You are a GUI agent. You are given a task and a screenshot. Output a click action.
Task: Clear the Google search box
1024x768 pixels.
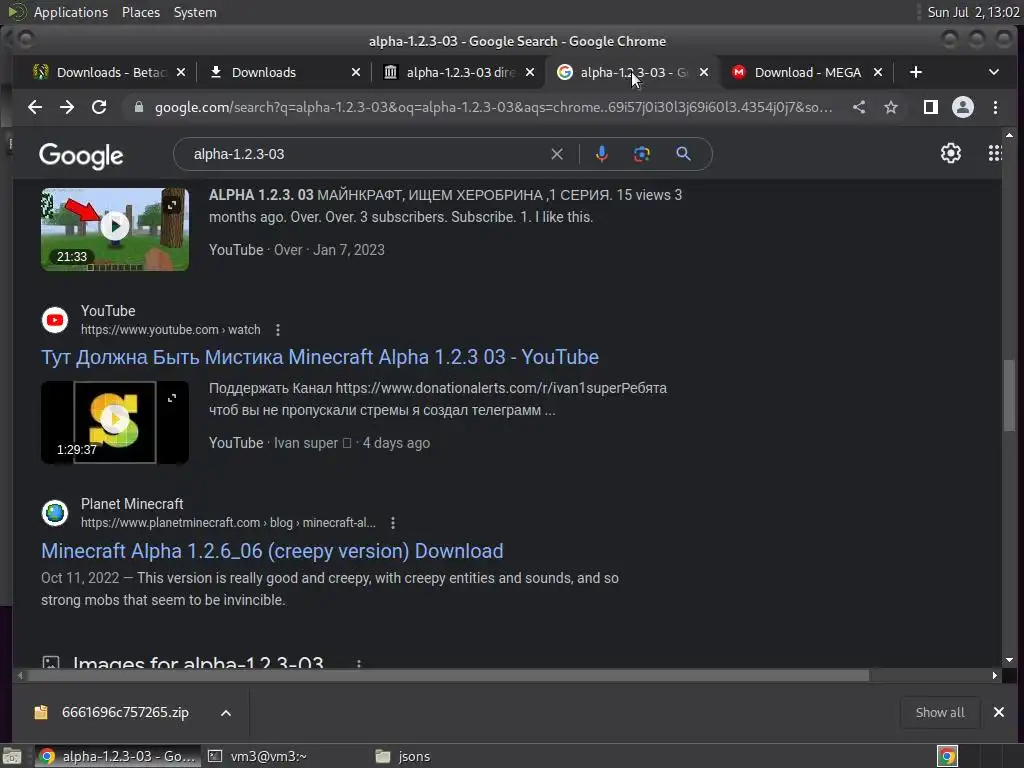(x=556, y=154)
